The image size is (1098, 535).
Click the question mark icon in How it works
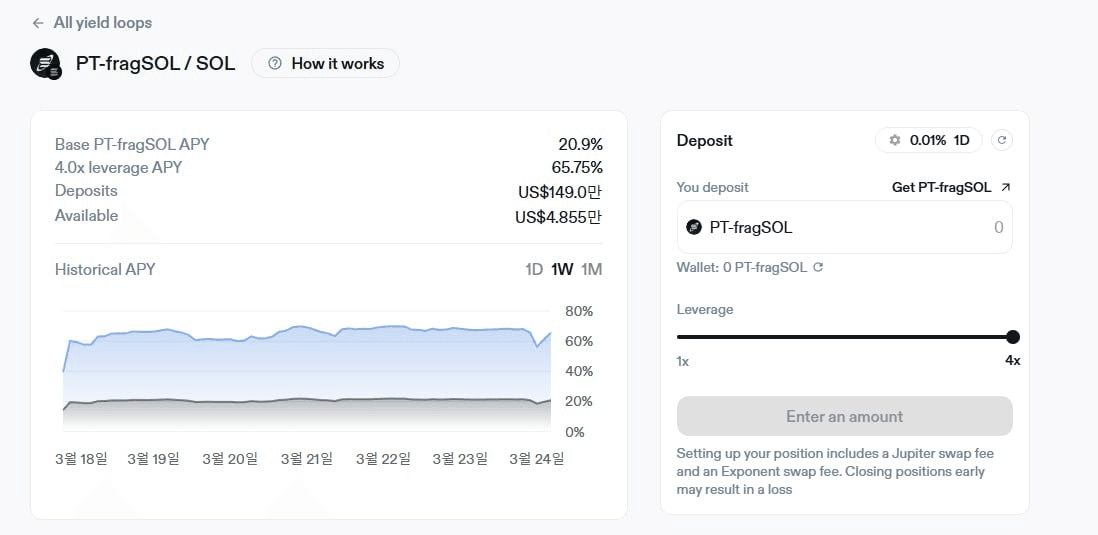[x=275, y=64]
